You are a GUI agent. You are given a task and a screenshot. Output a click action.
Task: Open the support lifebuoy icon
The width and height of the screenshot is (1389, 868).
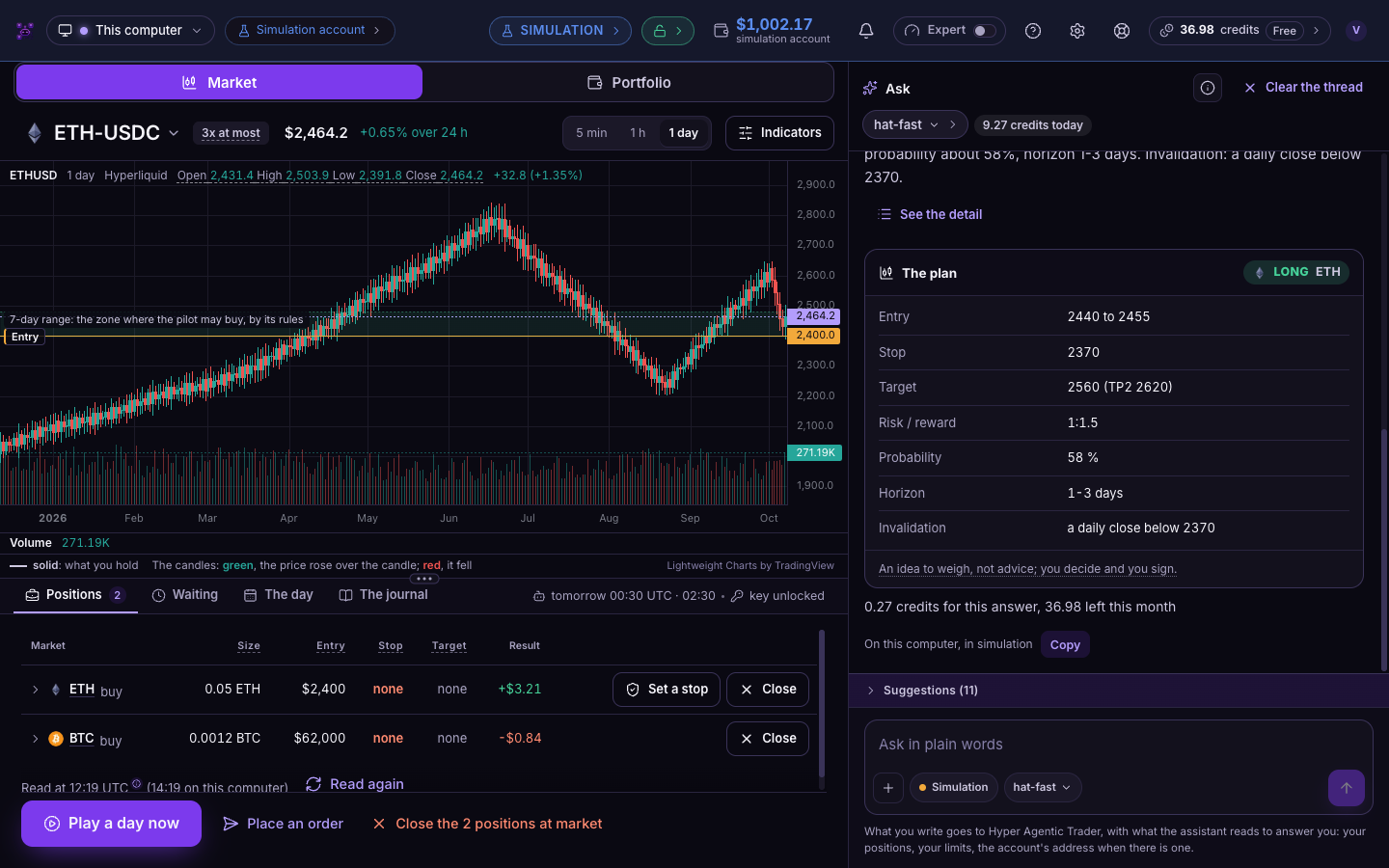point(1122,31)
